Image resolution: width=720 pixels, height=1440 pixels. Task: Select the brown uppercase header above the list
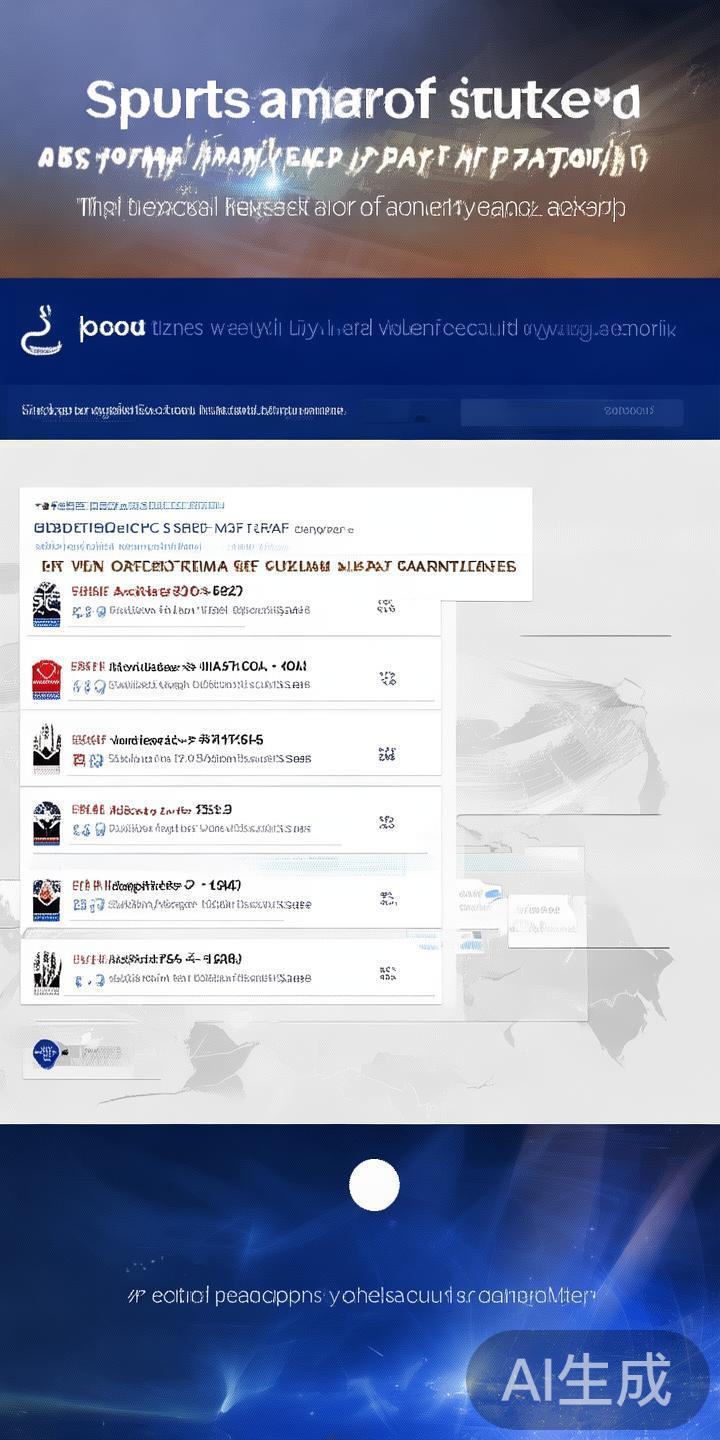click(x=279, y=566)
